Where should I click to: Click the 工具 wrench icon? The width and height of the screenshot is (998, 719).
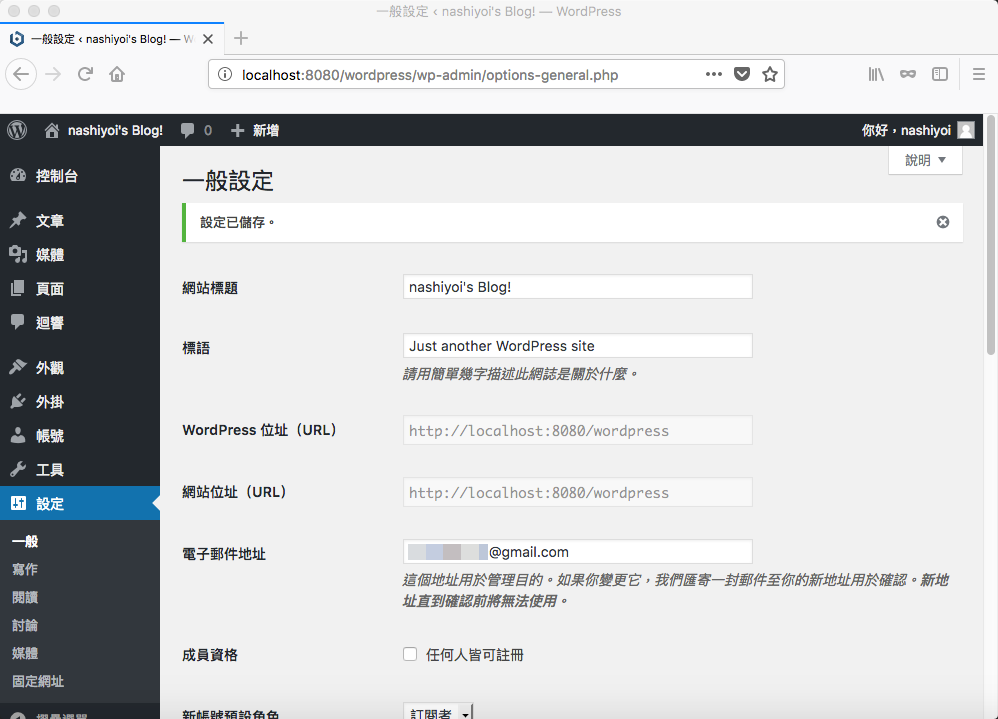[x=18, y=470]
